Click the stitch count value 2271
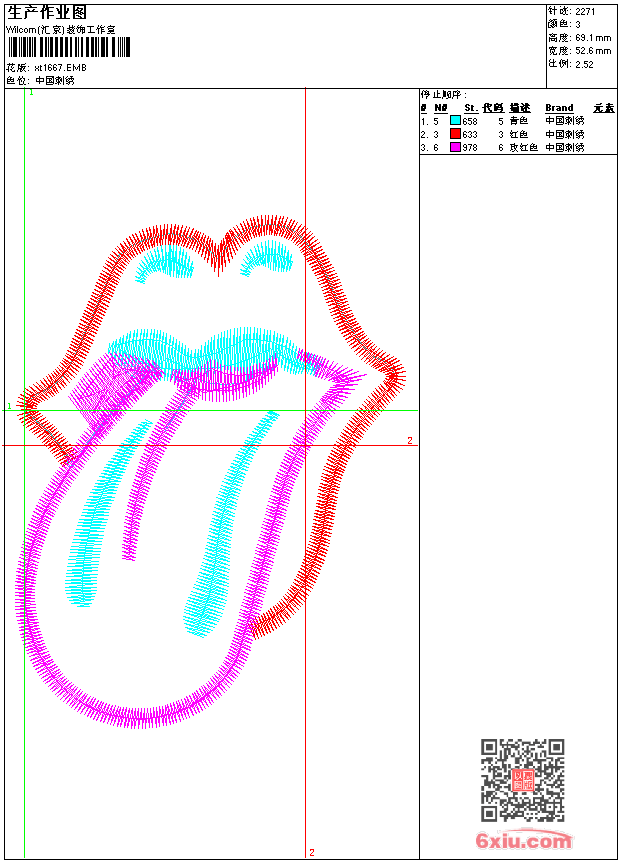Viewport: 620px width, 860px height. (585, 12)
